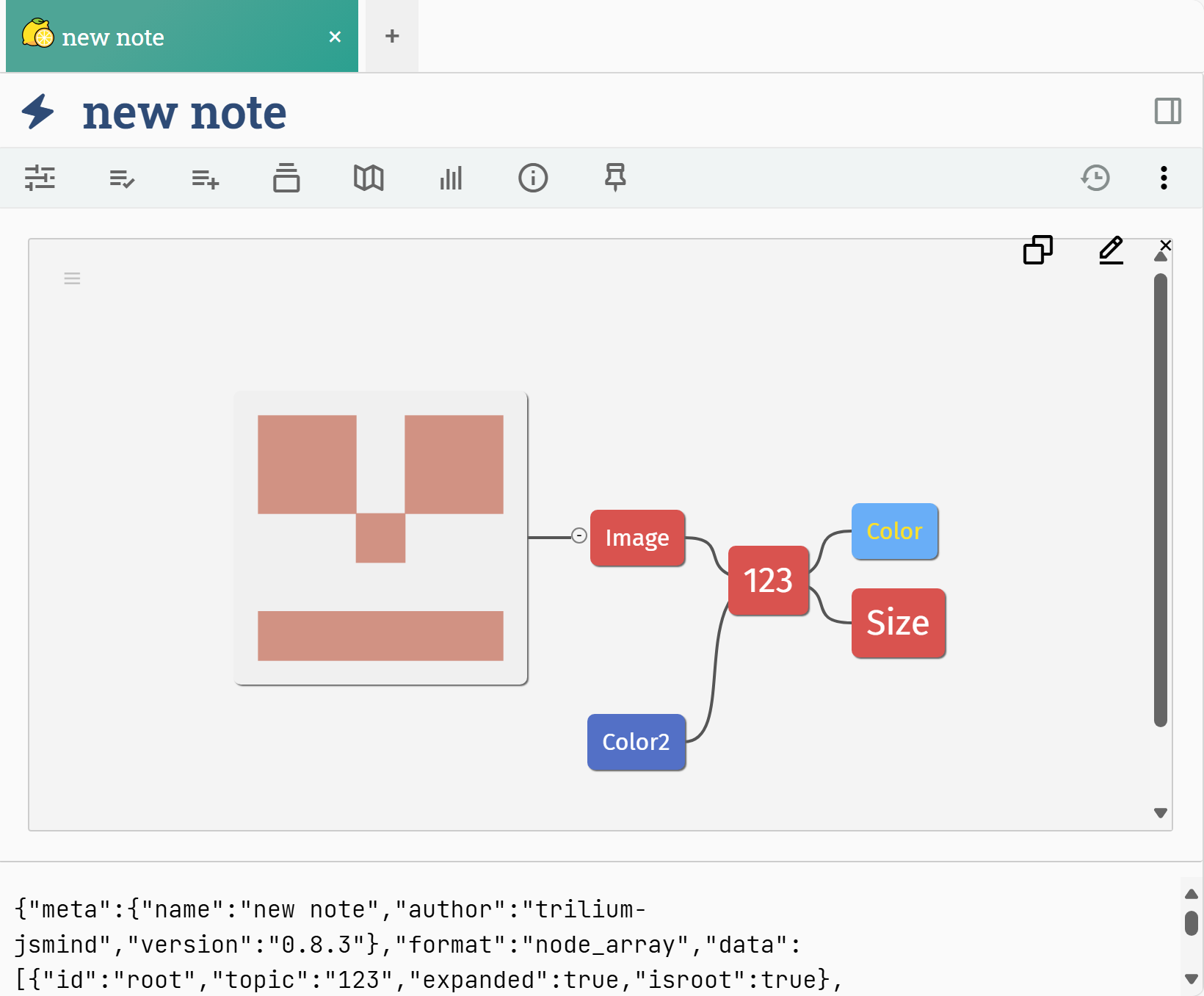Open similar notes bar chart icon
This screenshot has width=1204, height=996.
451,178
